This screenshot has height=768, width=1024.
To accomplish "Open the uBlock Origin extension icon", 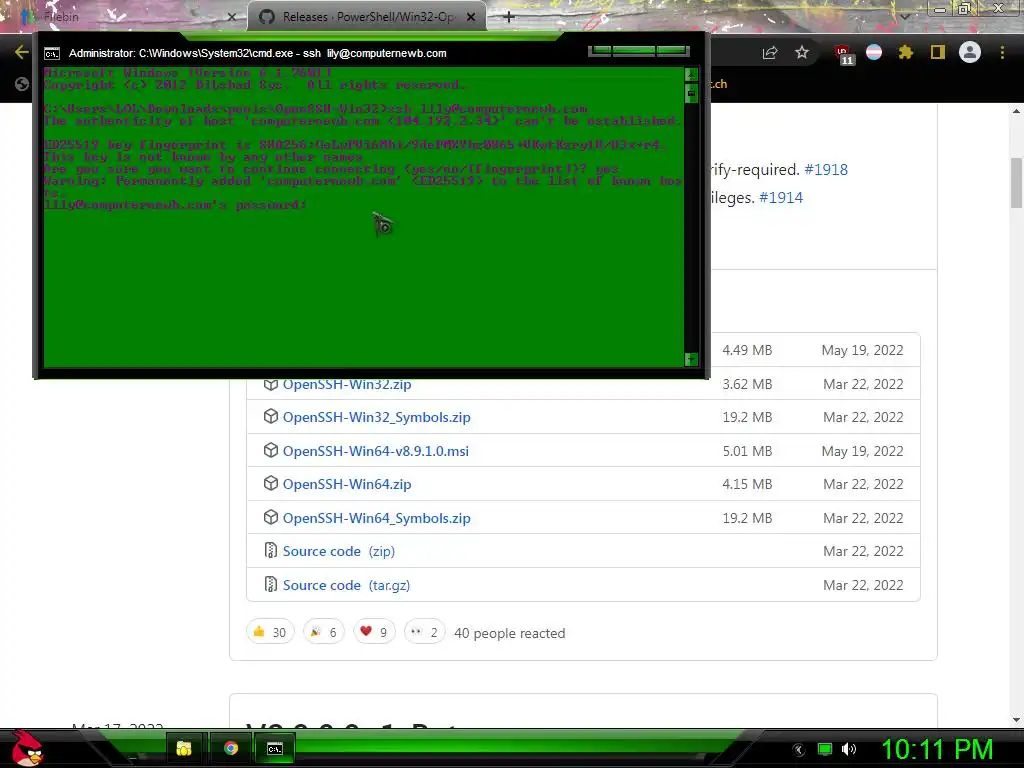I will pos(844,54).
